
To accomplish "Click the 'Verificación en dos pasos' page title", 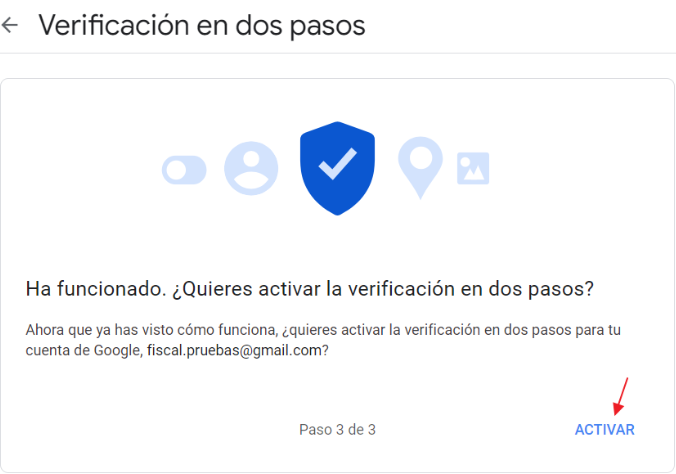I will [202, 25].
